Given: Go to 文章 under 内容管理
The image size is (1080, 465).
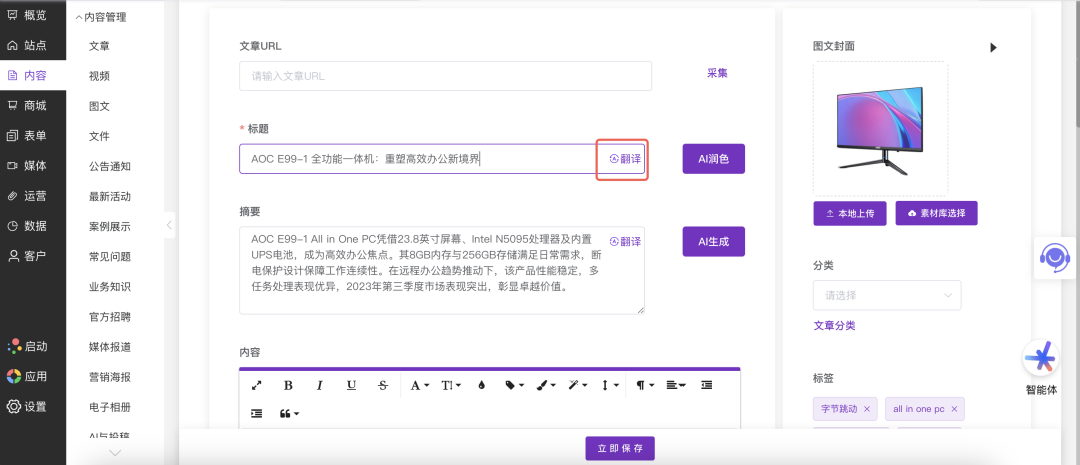Looking at the screenshot, I should (x=99, y=46).
